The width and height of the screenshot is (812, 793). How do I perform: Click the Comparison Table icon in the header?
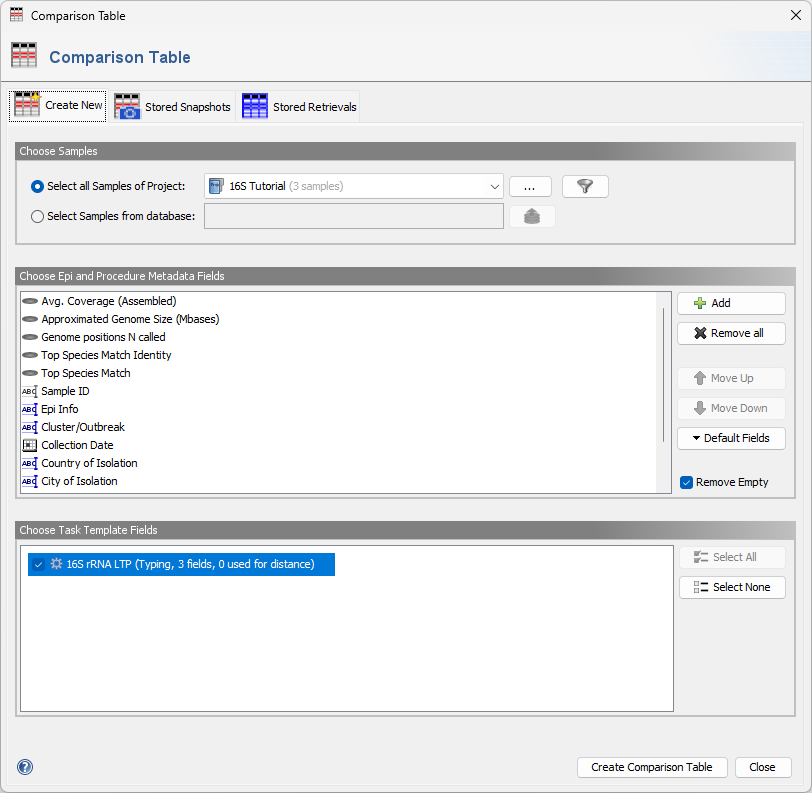click(x=24, y=55)
